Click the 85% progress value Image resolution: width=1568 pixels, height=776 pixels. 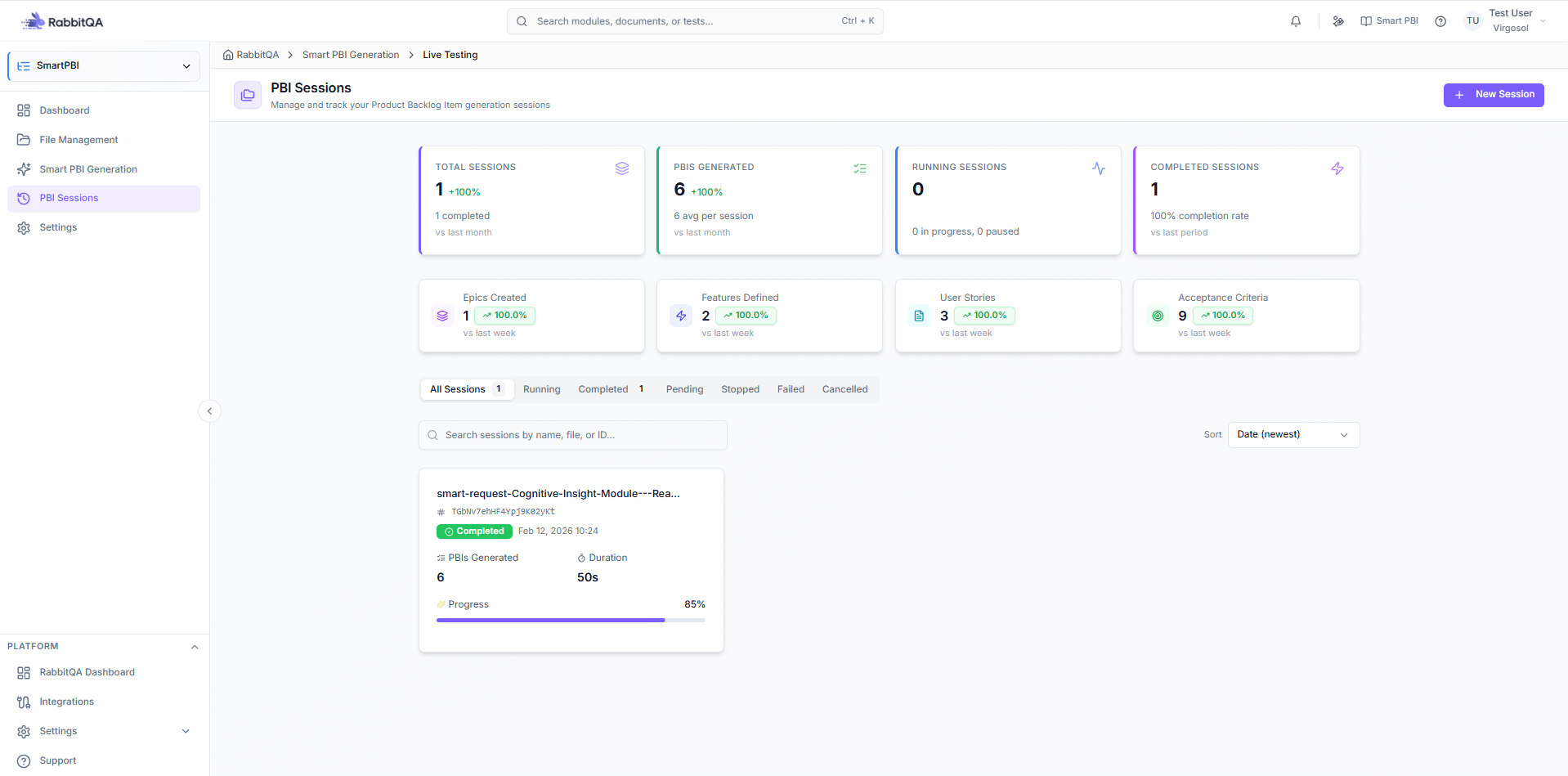[695, 604]
